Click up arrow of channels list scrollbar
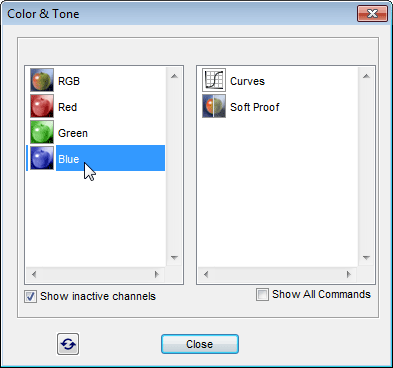The image size is (393, 368). pyautogui.click(x=174, y=76)
